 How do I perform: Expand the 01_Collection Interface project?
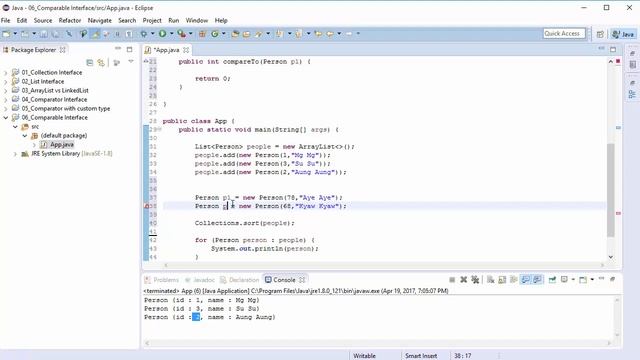(x=6, y=73)
